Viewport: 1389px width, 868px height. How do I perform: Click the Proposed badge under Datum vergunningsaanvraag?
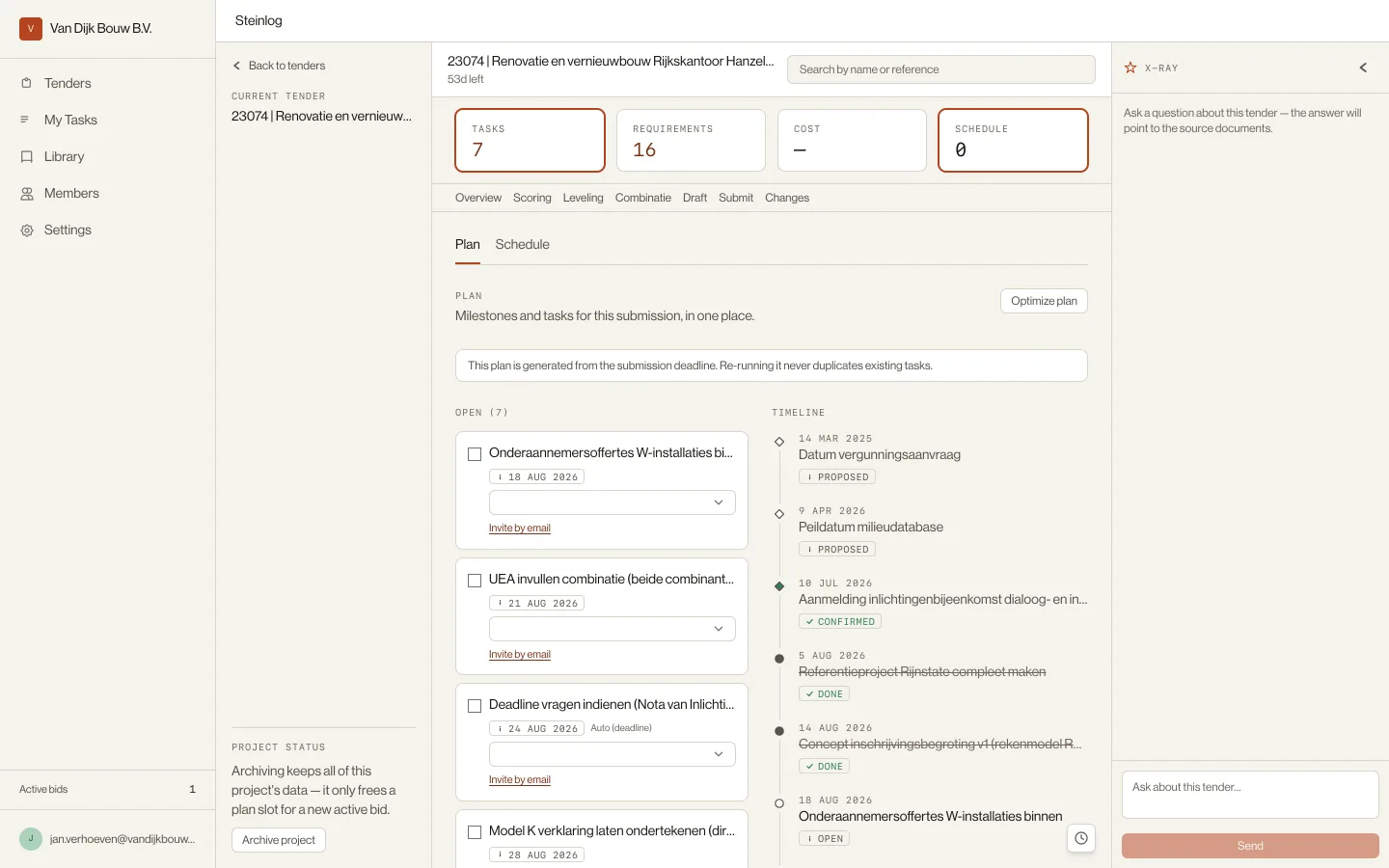[x=837, y=477]
